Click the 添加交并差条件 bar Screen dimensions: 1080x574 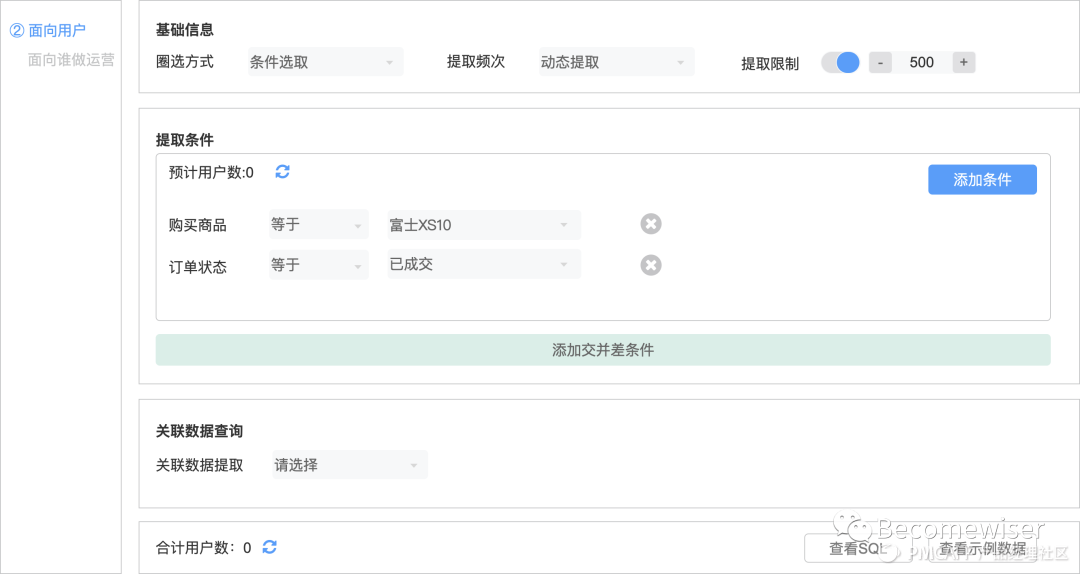[603, 350]
